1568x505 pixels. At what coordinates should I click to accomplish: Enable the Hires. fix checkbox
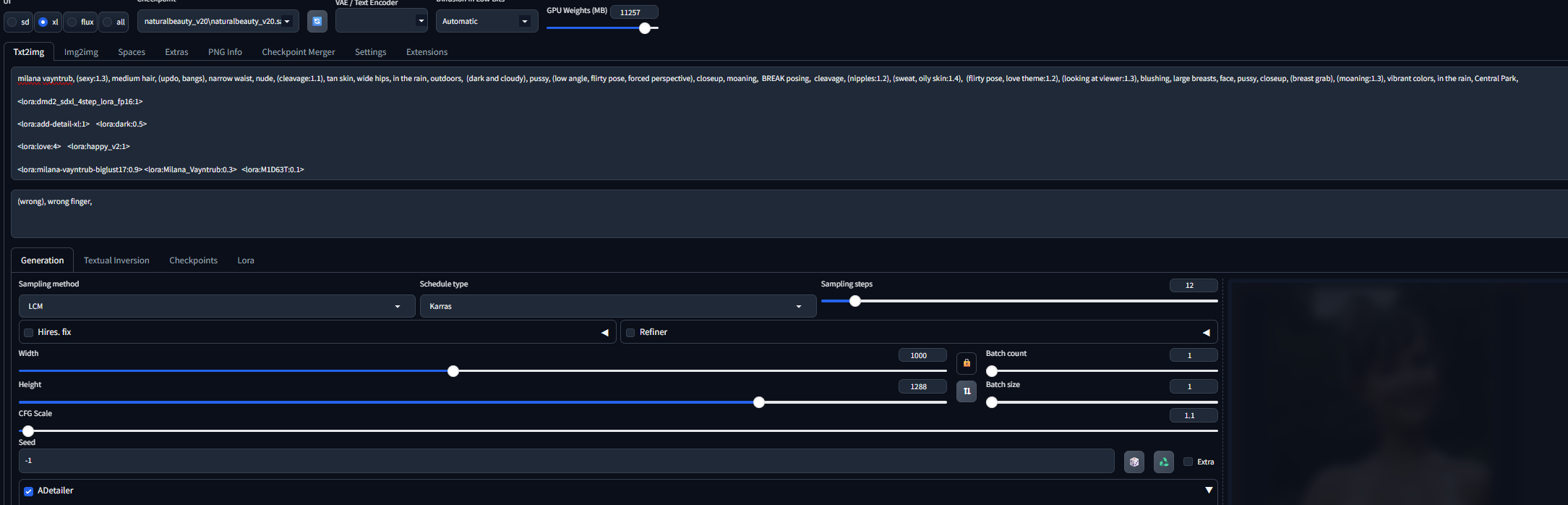[29, 333]
